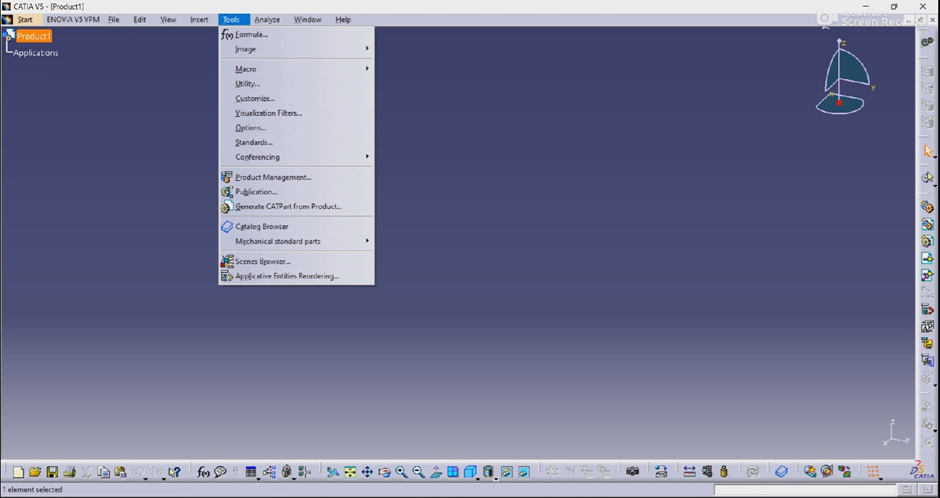Expand the Macro submenu
Viewport: 940px width, 498px height.
[x=297, y=69]
